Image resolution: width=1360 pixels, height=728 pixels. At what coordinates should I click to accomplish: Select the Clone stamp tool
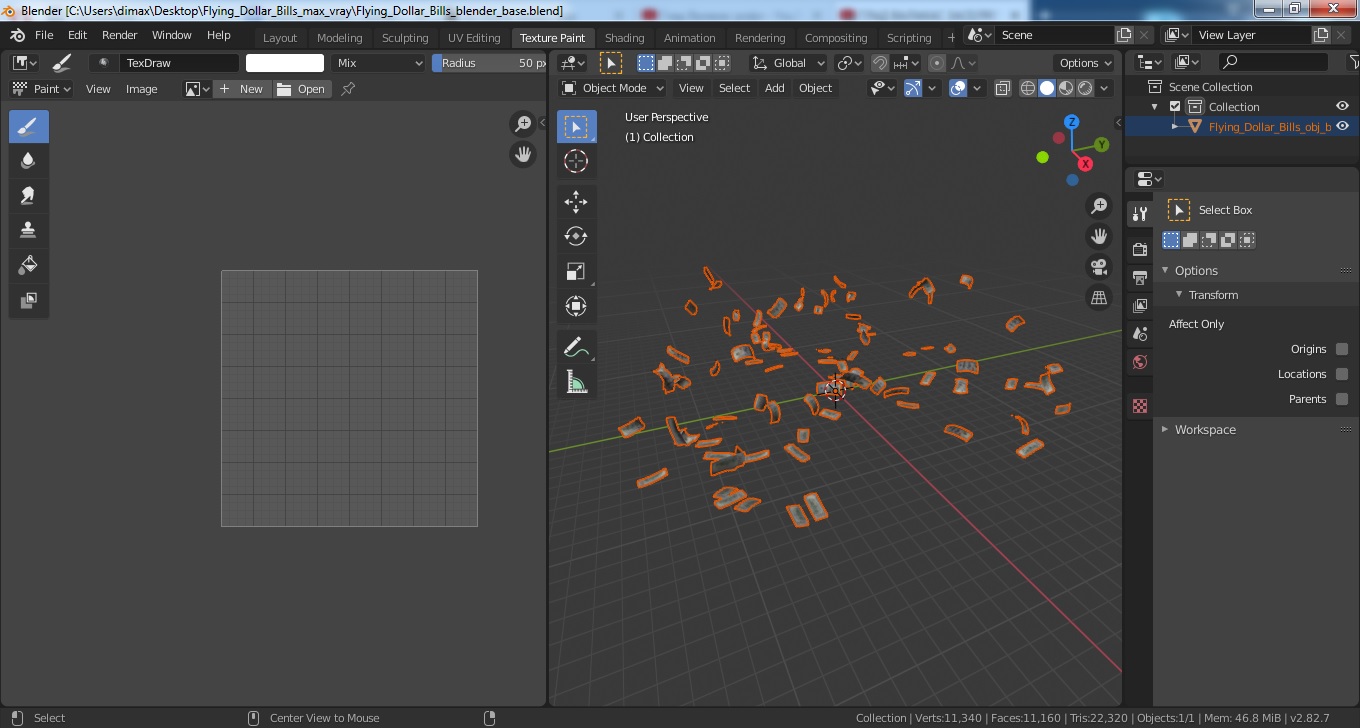[28, 230]
